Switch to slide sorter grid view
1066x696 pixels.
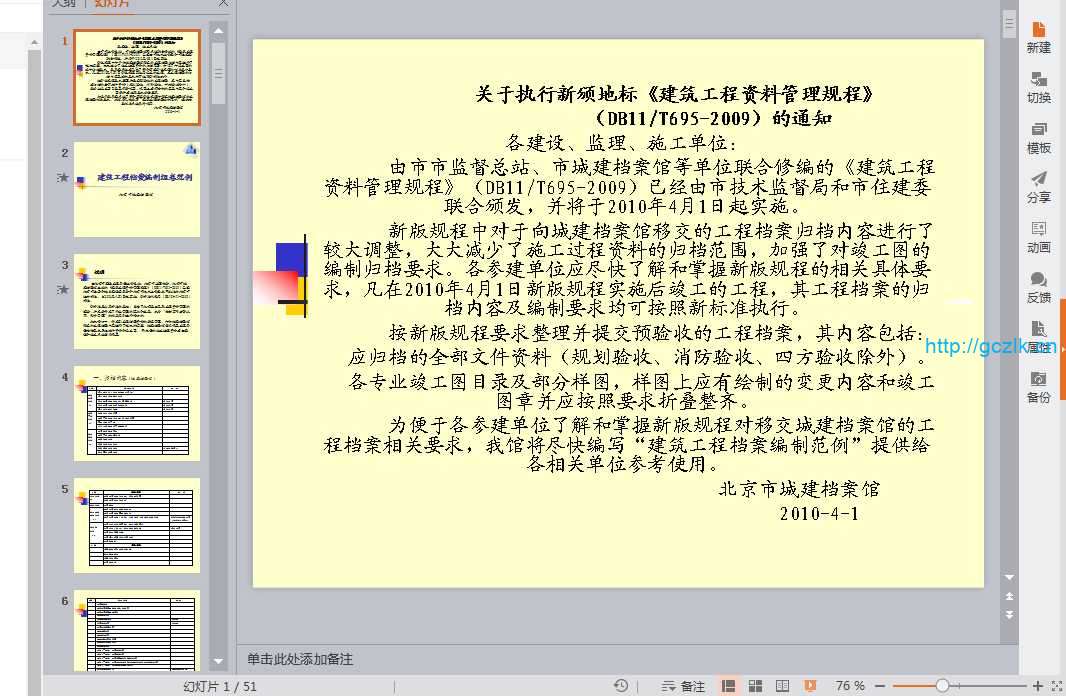756,686
